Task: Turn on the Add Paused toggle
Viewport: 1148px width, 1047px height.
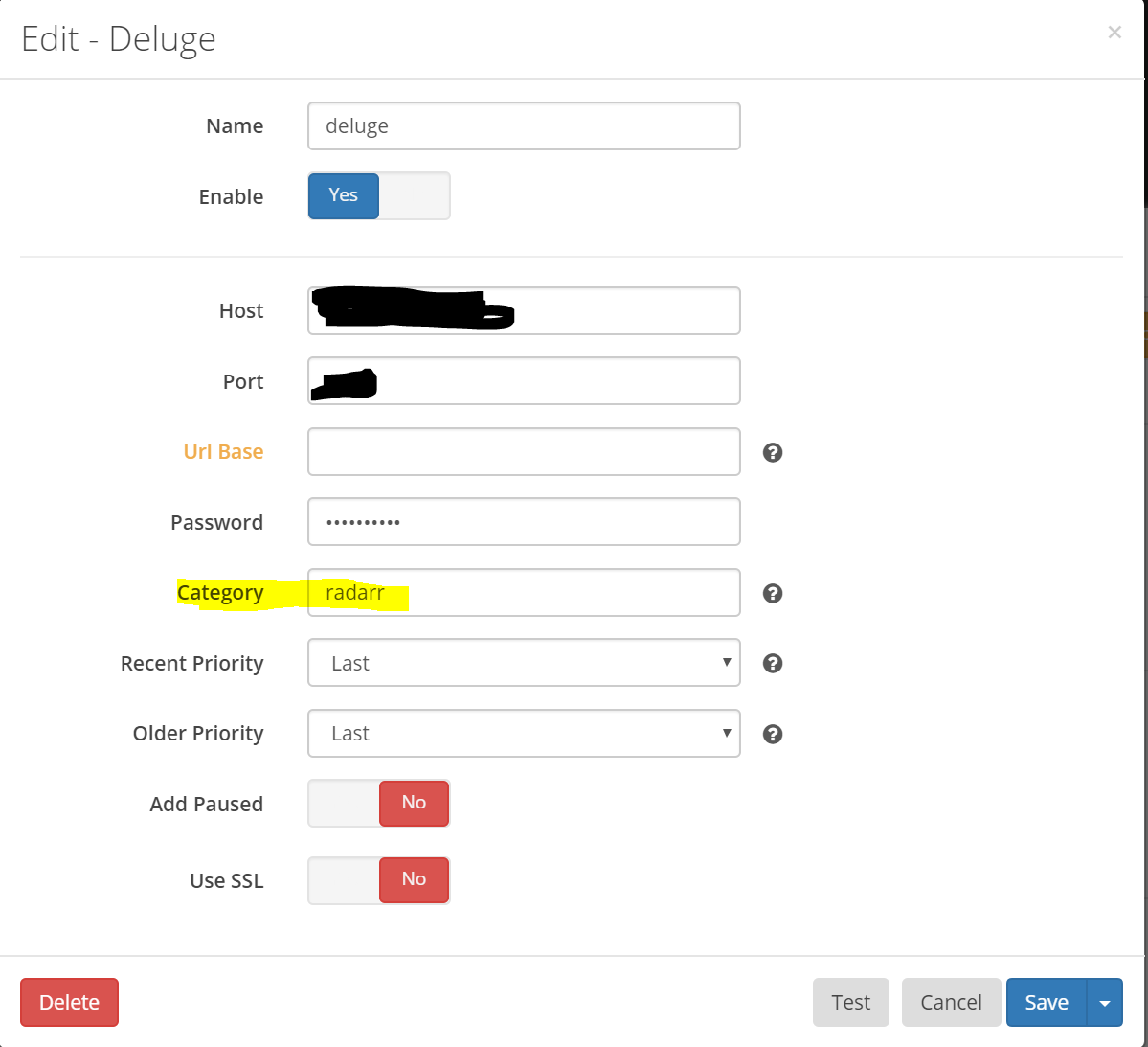Action: coord(345,804)
